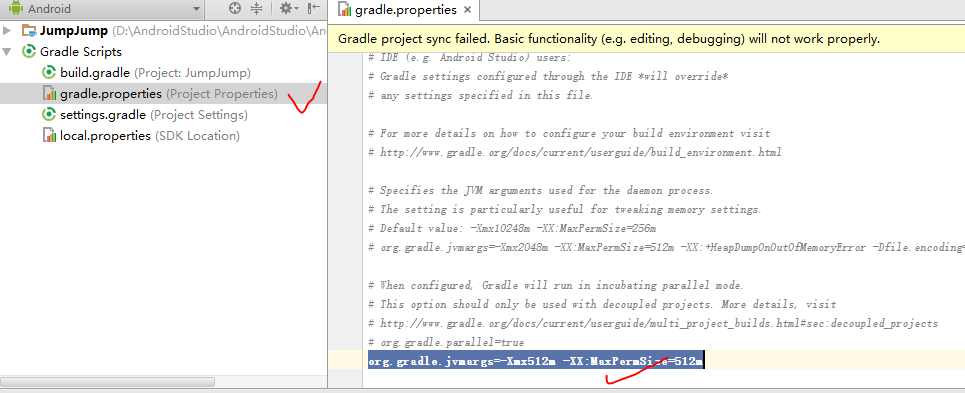Open the project panel gear settings
The height and width of the screenshot is (393, 965).
[x=288, y=9]
